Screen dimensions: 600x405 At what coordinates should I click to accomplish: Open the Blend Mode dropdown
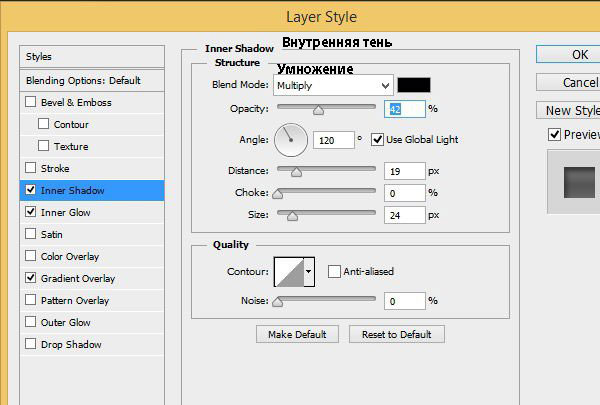point(333,86)
